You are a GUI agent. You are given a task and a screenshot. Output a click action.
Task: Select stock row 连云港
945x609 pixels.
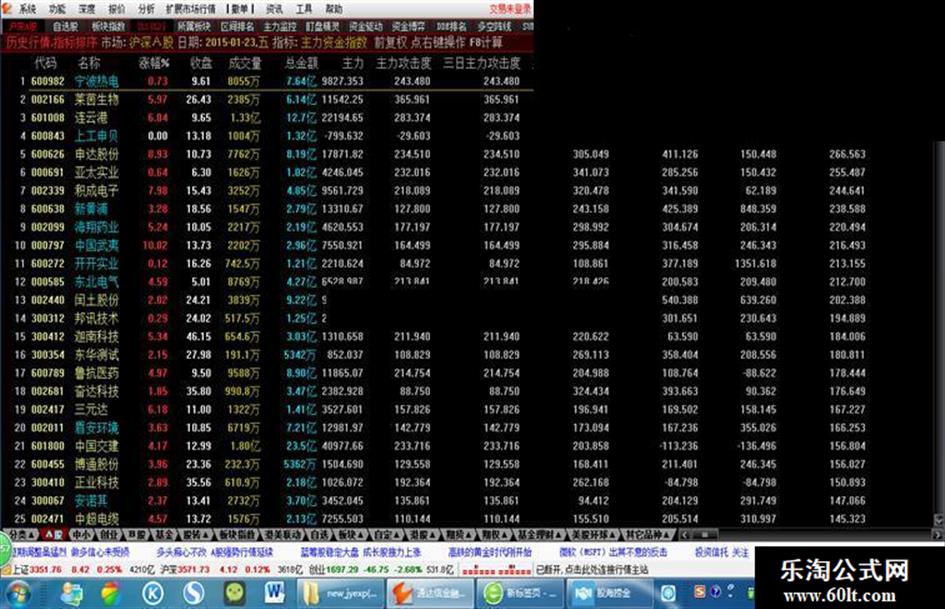coord(267,118)
